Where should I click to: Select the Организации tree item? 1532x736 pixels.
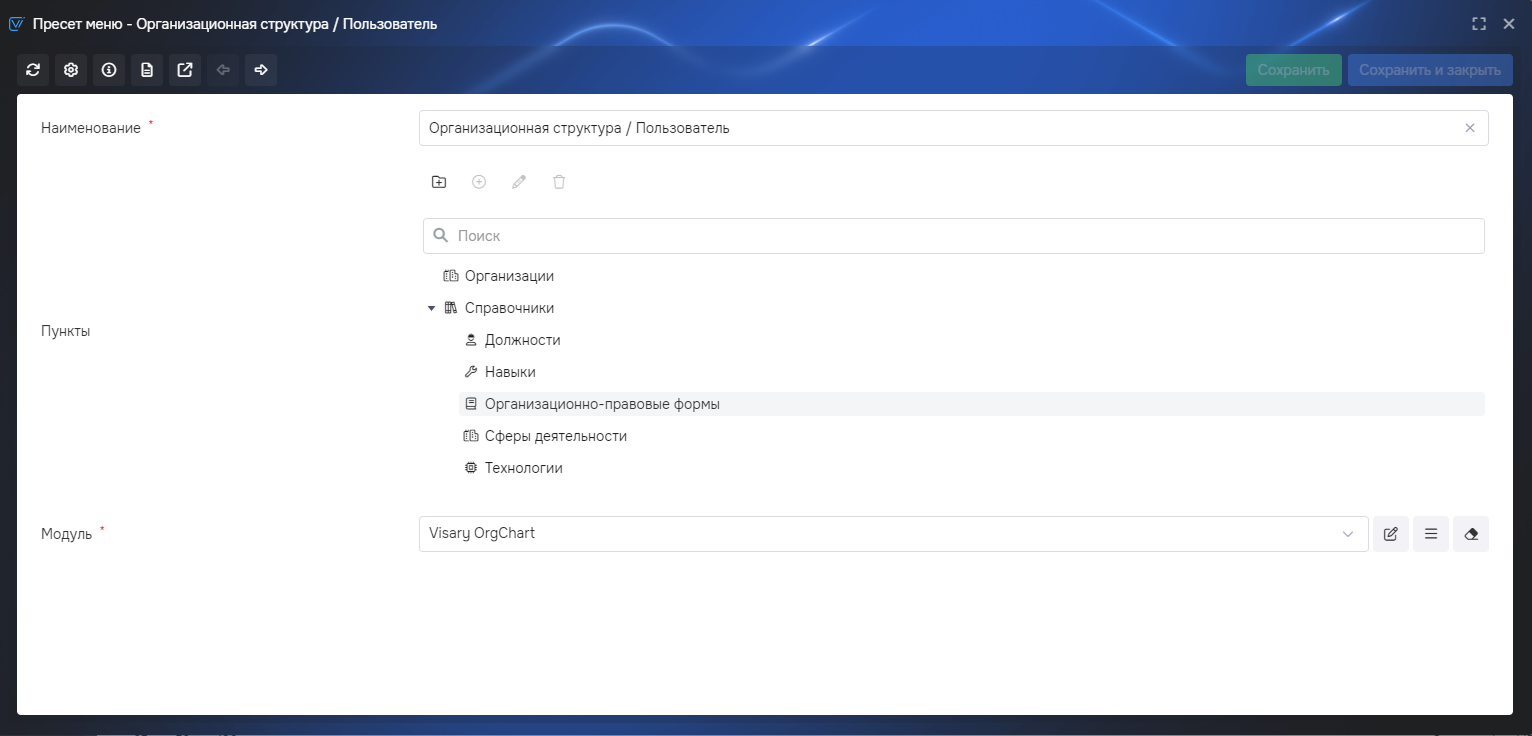pyautogui.click(x=509, y=276)
